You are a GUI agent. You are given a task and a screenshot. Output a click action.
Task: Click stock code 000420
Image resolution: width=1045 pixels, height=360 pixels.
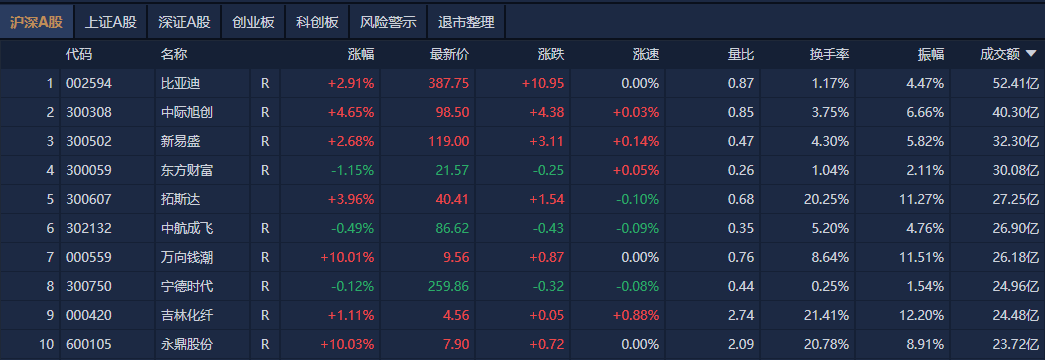[89, 315]
